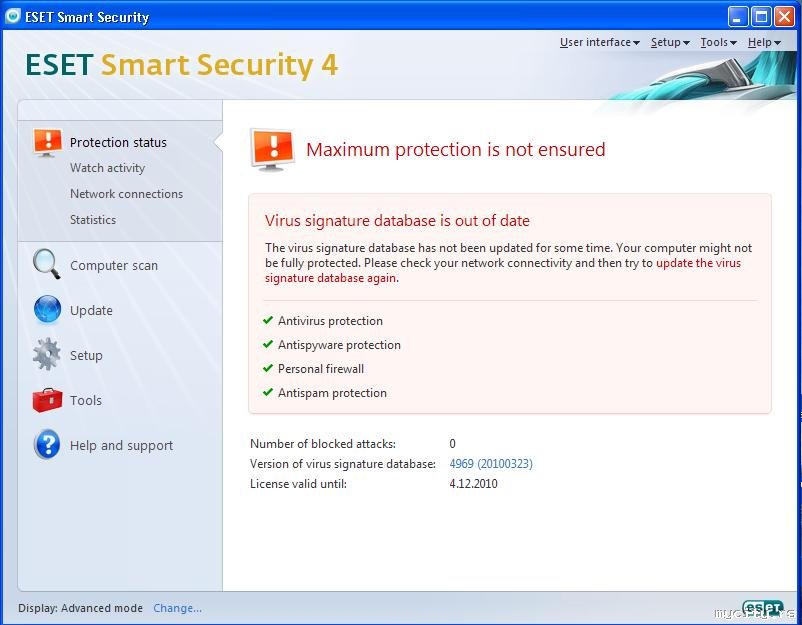Click green checkmark beside Antispam protection
Screen dimensions: 802x625
click(268, 392)
